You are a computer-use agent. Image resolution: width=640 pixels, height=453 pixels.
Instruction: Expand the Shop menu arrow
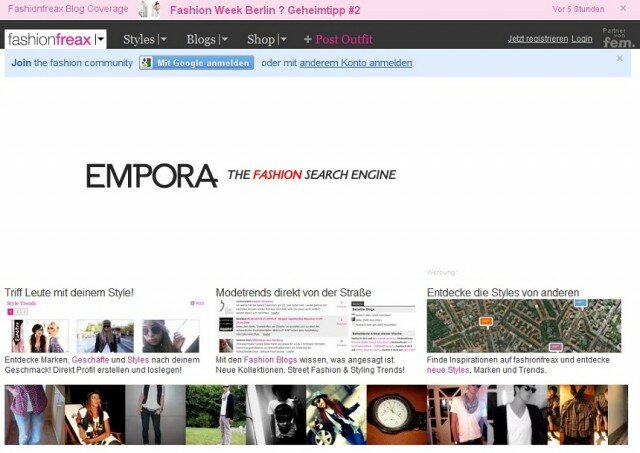click(x=282, y=40)
